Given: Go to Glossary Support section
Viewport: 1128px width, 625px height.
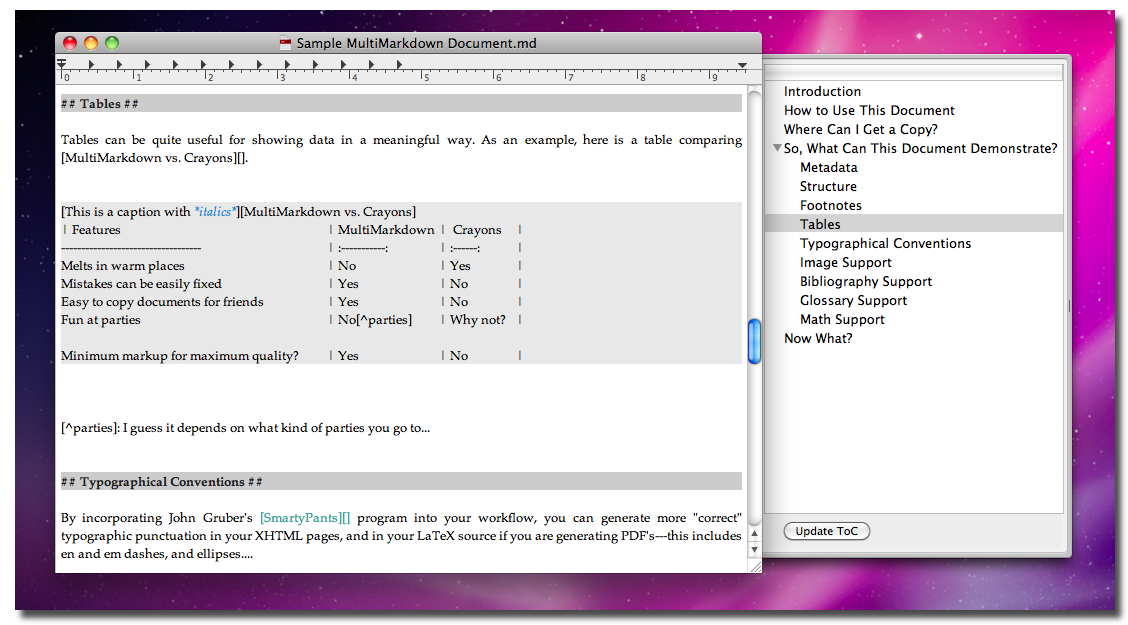Looking at the screenshot, I should tap(853, 301).
